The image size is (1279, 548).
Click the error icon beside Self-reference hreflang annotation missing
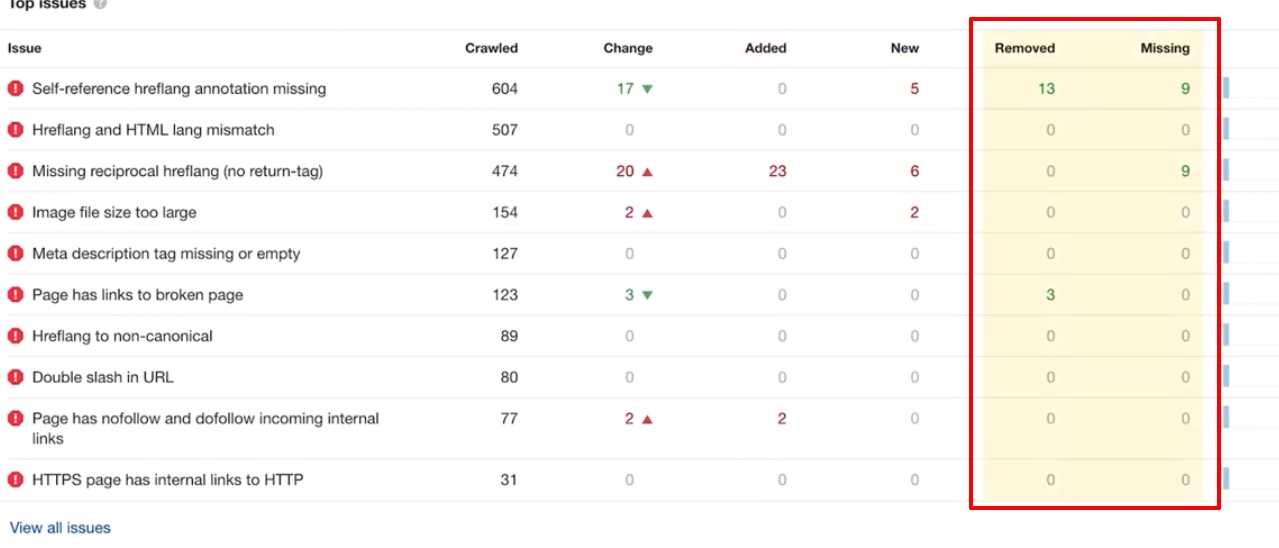point(15,89)
